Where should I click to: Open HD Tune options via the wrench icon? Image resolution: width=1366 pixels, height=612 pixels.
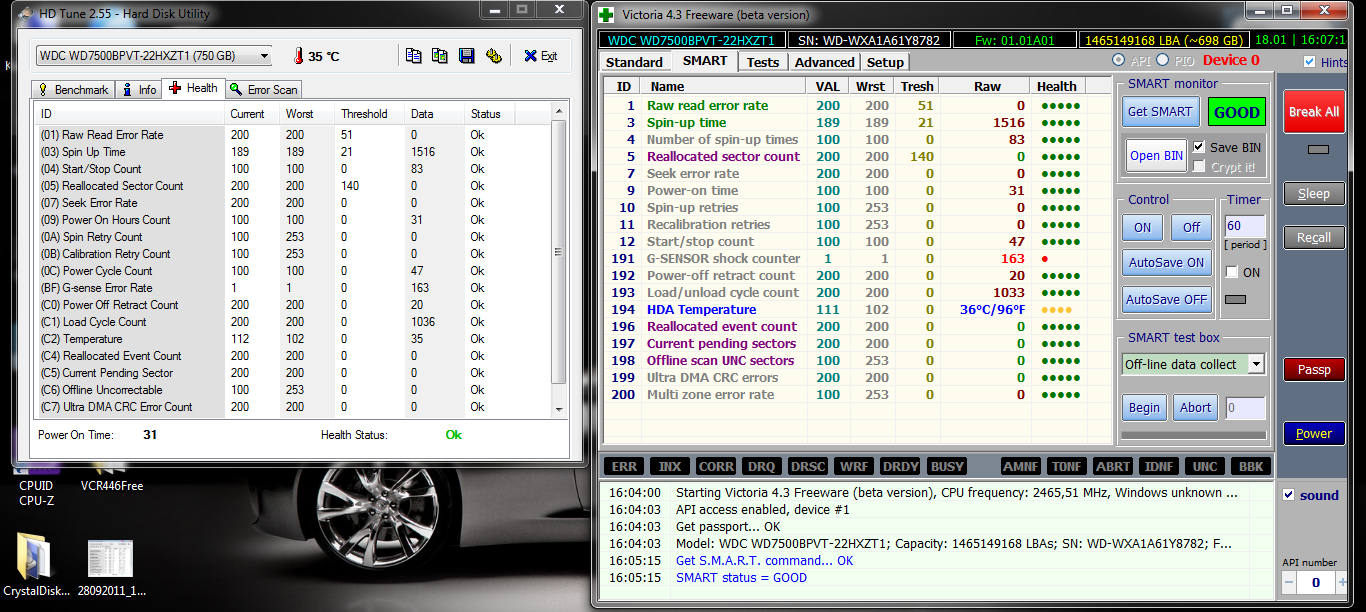tap(493, 56)
